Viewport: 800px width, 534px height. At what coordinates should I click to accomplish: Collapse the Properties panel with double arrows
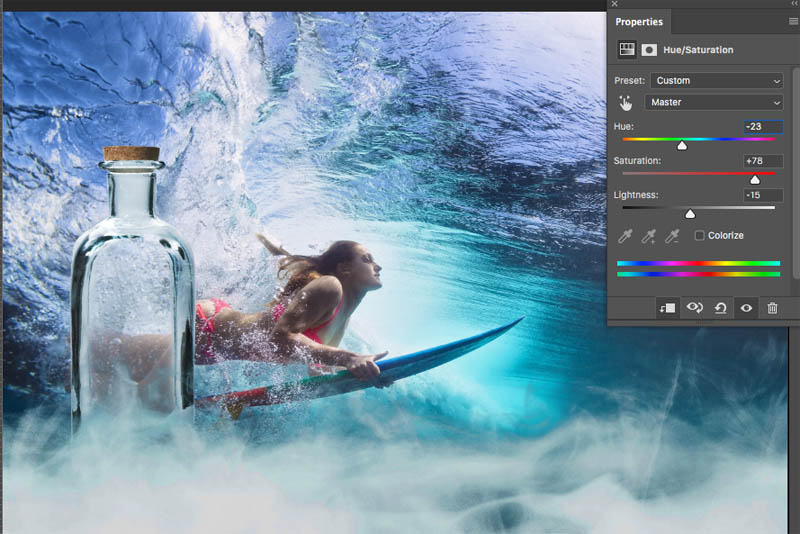[794, 4]
